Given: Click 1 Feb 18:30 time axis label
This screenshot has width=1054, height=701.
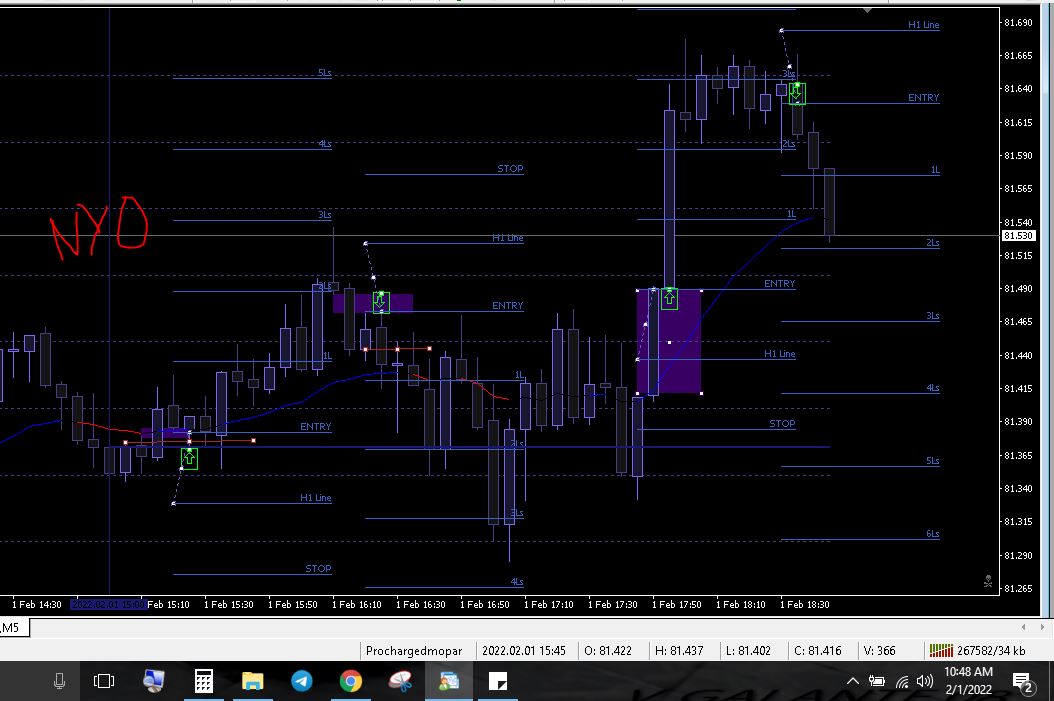Looking at the screenshot, I should tap(805, 604).
